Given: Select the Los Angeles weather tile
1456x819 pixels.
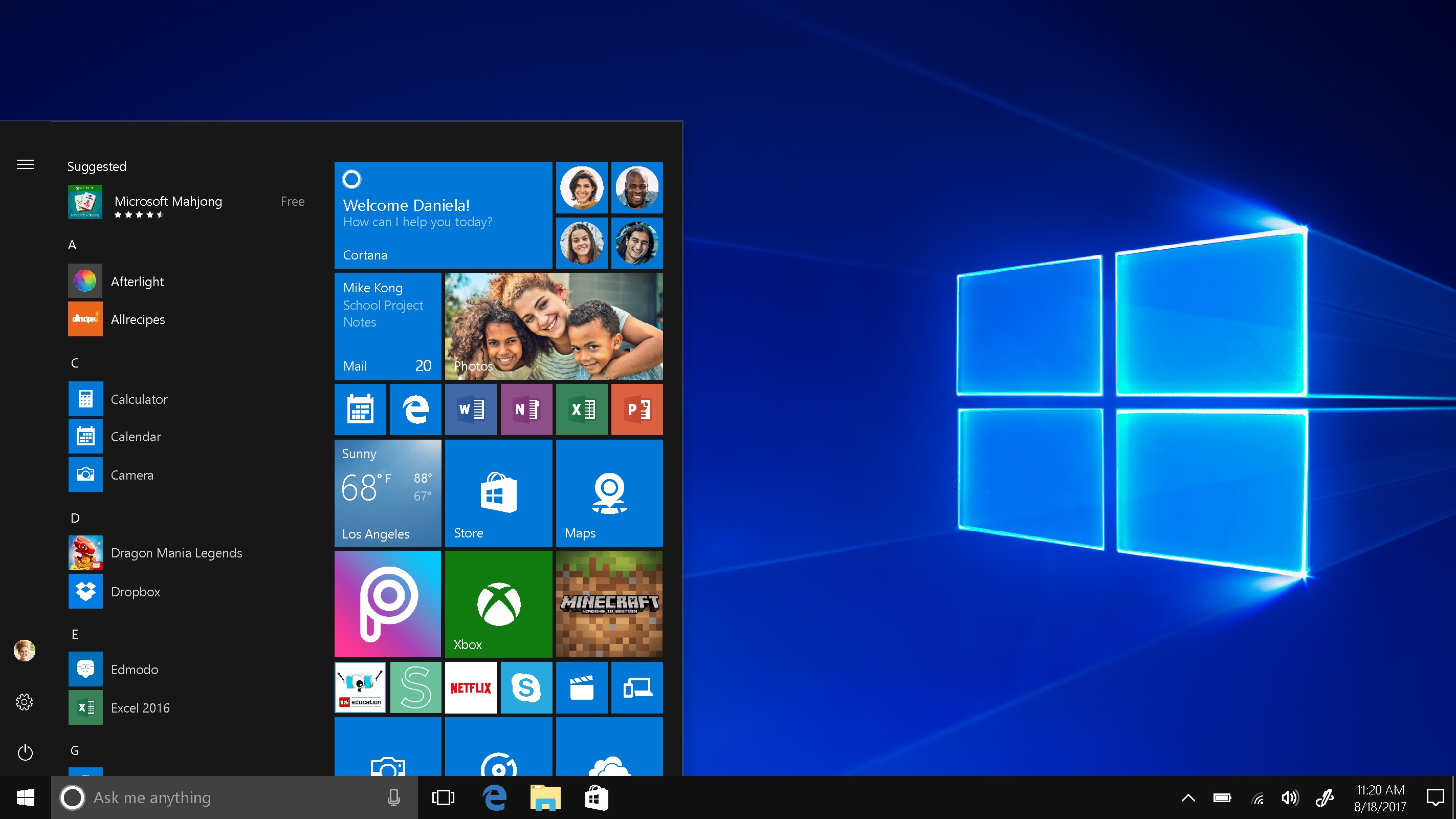Looking at the screenshot, I should click(x=388, y=493).
